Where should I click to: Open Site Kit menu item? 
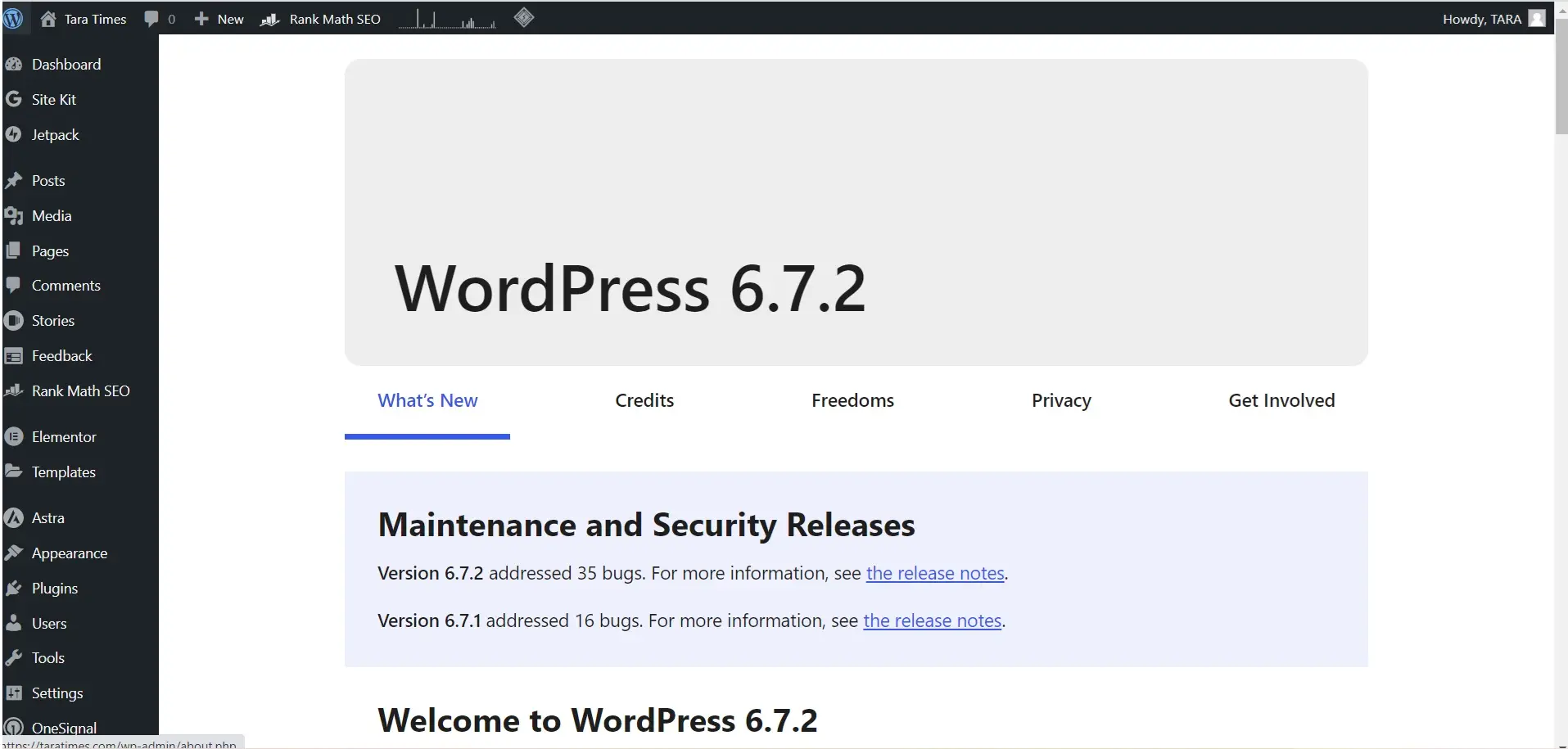coord(54,99)
